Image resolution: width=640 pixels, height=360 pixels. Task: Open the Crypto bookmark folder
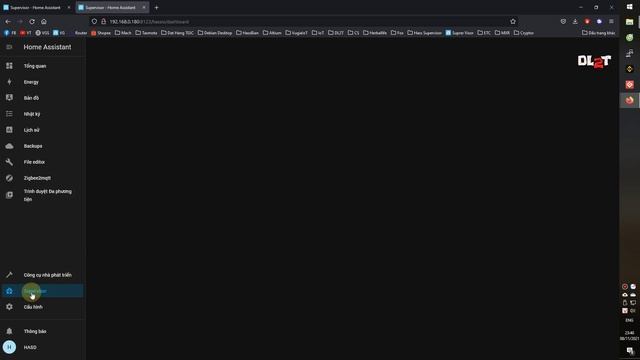(524, 33)
